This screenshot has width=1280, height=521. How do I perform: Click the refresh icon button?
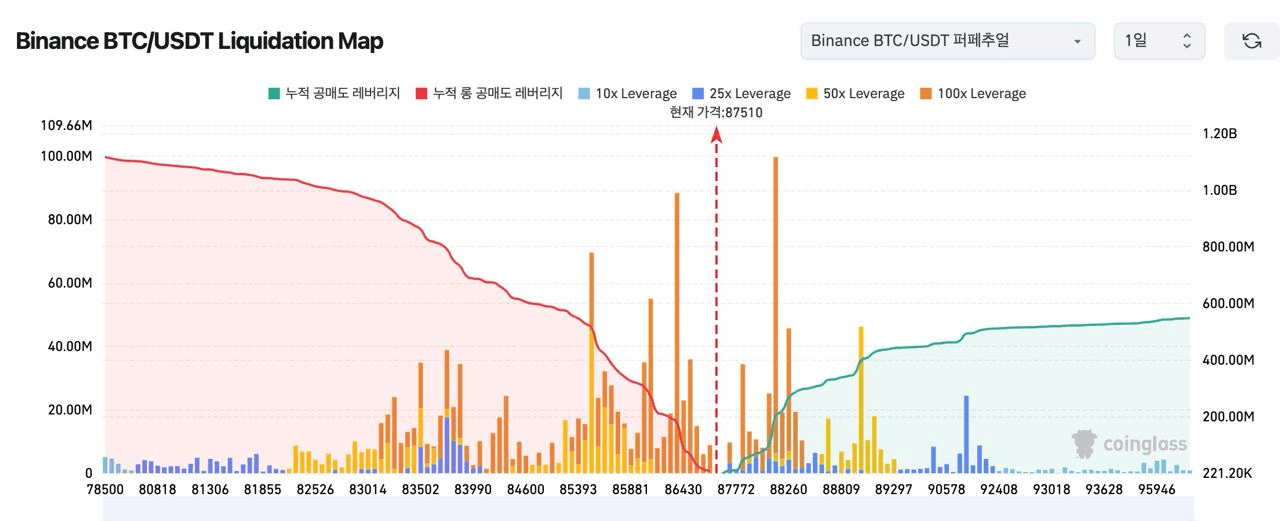click(1251, 41)
